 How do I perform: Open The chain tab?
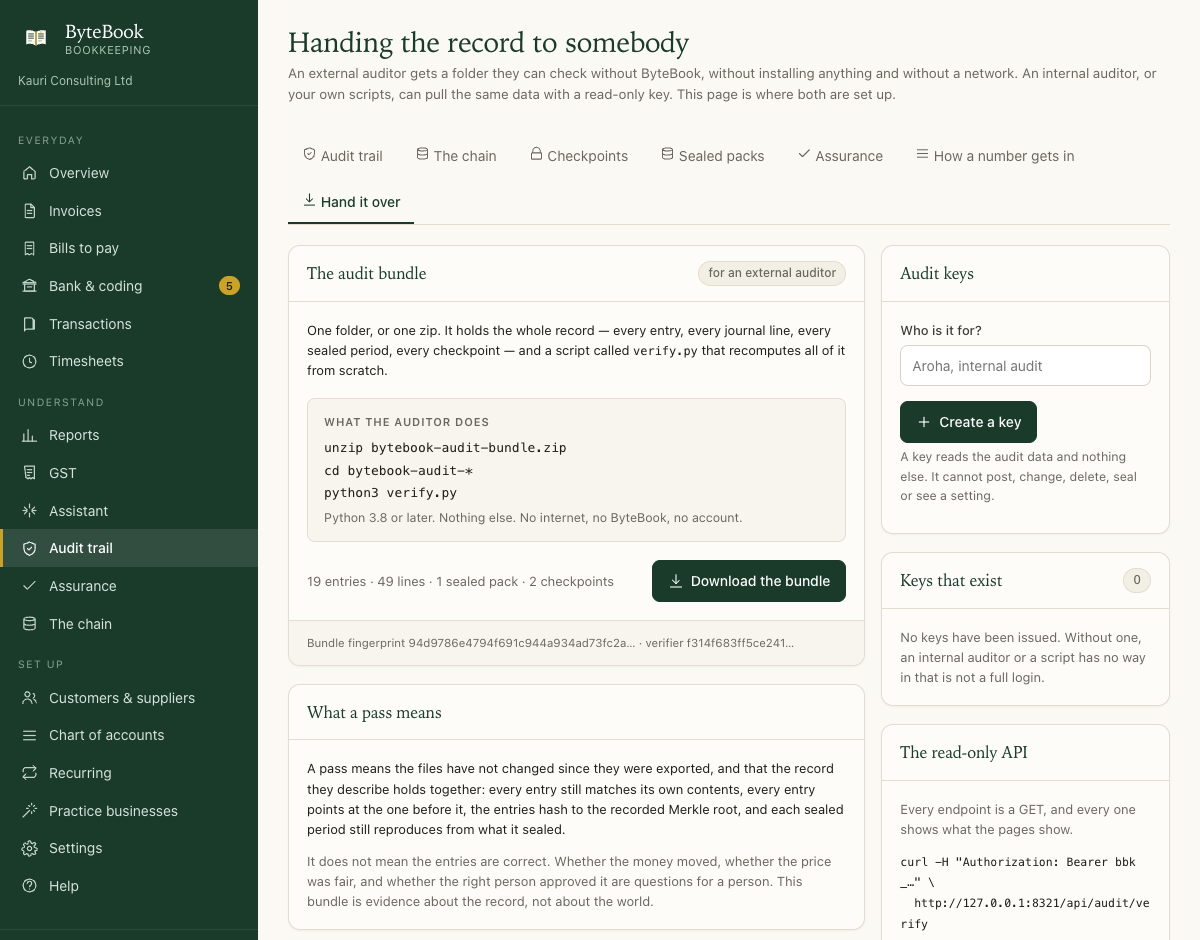coord(456,156)
